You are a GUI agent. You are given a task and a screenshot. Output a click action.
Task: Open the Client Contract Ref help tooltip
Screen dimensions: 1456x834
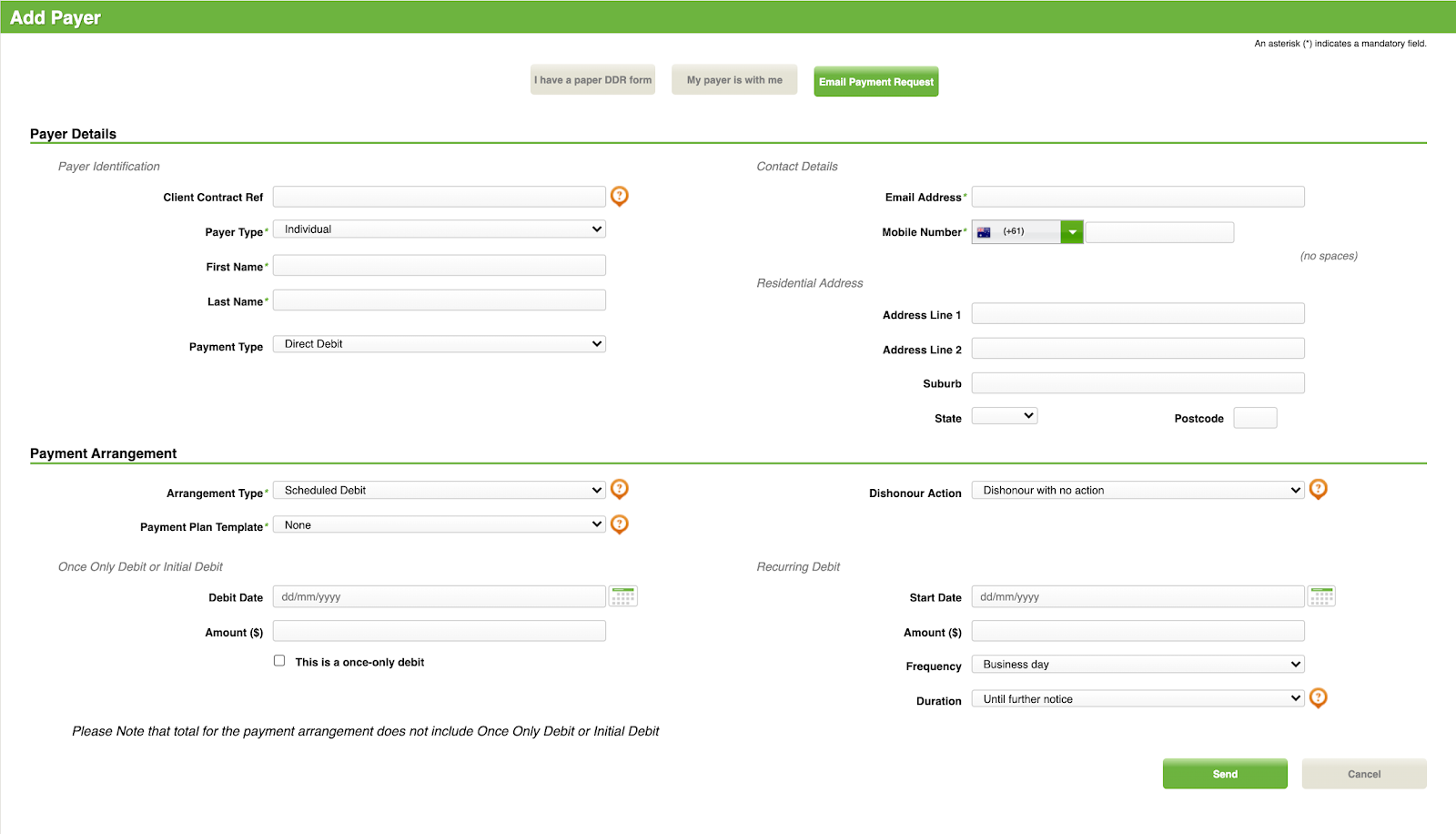pos(620,196)
